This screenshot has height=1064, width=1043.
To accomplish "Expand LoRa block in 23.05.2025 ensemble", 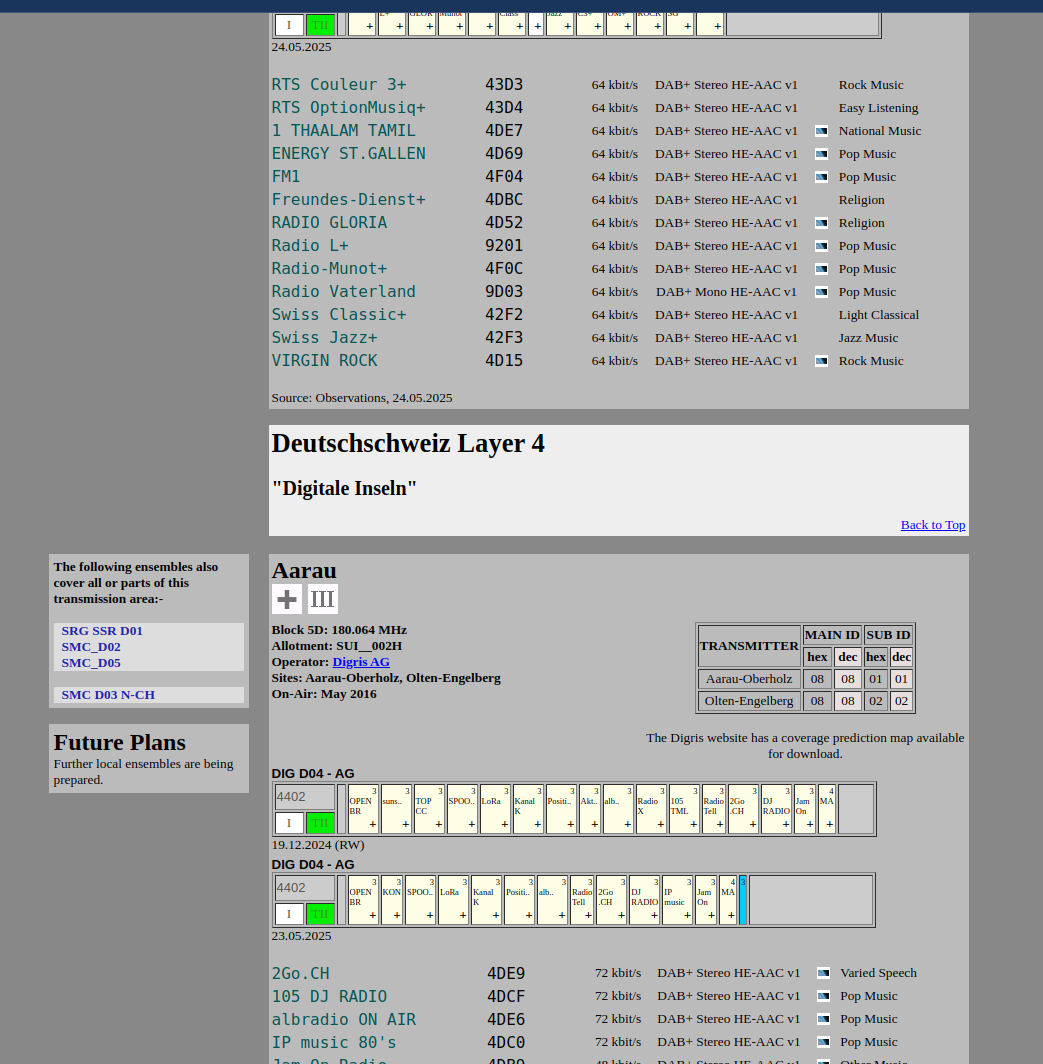I will tap(453, 900).
